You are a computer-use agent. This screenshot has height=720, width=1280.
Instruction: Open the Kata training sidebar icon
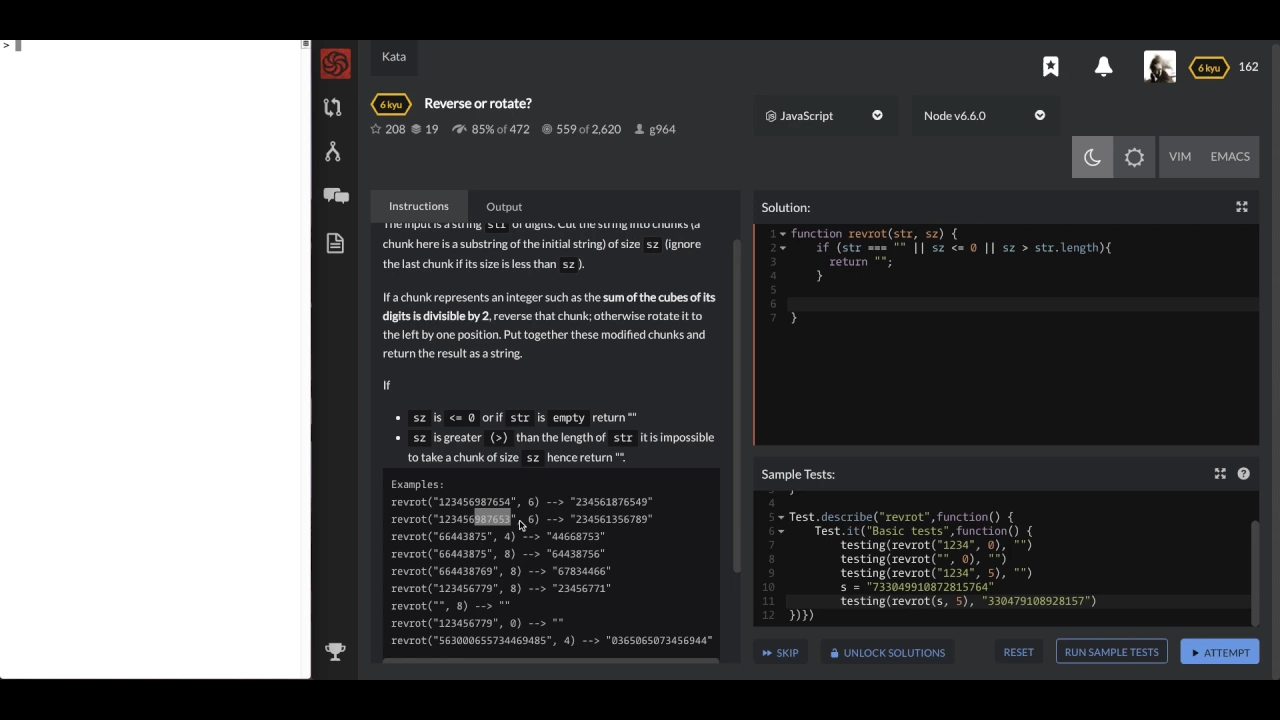point(333,107)
